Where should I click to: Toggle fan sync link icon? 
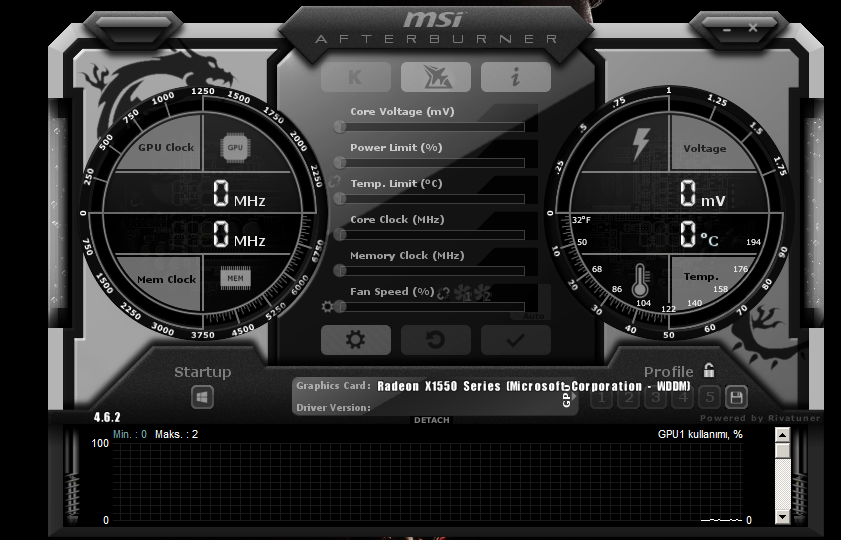click(443, 293)
